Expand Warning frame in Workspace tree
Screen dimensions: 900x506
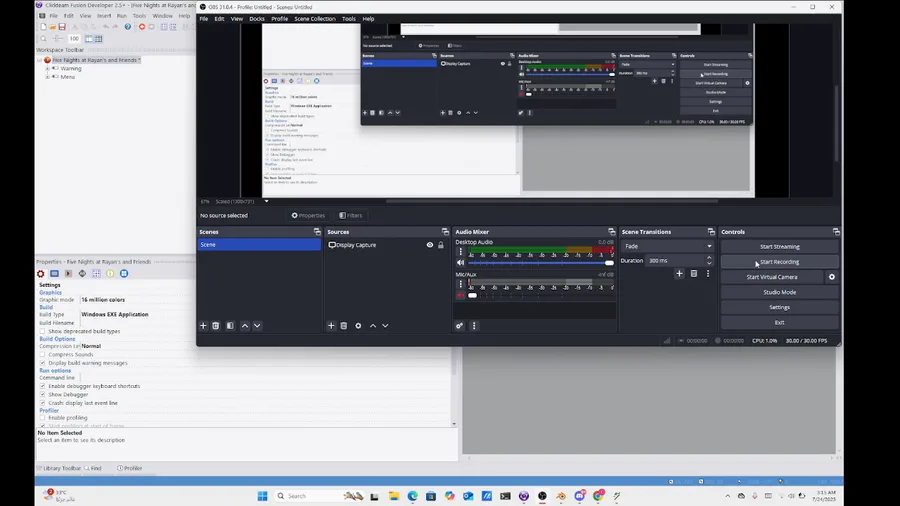pyautogui.click(x=48, y=68)
